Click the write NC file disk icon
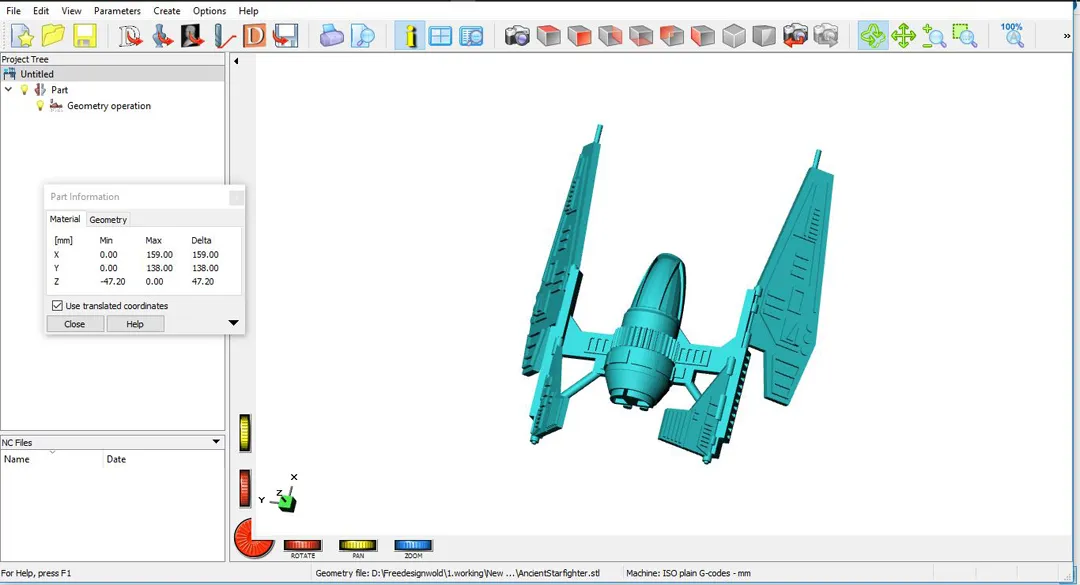Screen dimensions: 1080x585 [x=286, y=36]
